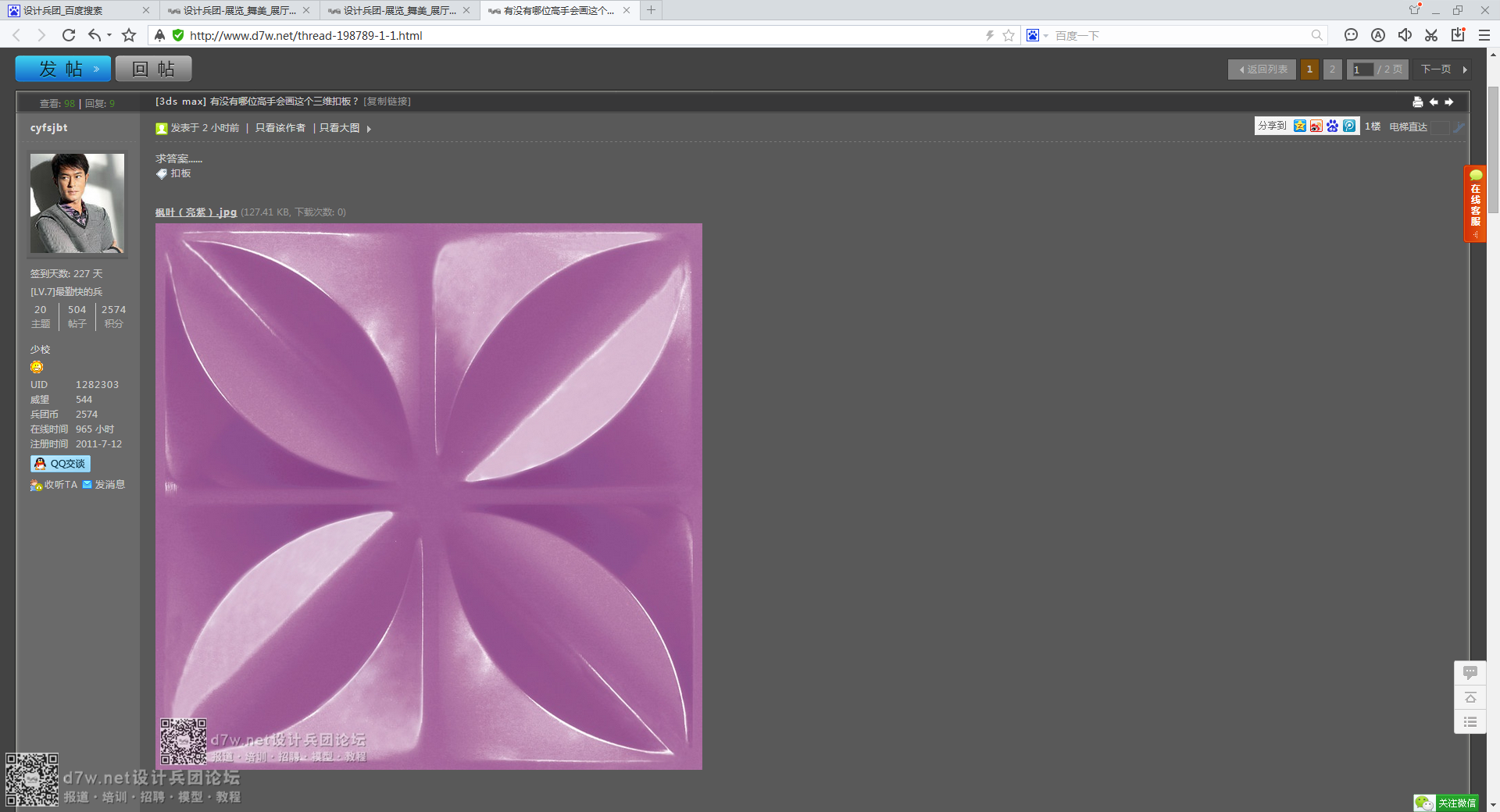Click the skin shirt icon
Image resolution: width=1500 pixels, height=812 pixels.
pos(1415,9)
